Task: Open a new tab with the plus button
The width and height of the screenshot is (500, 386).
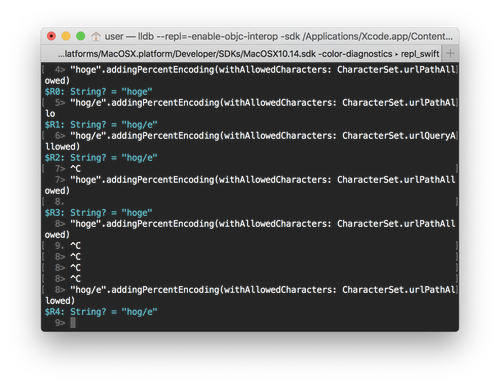Action: 450,53
